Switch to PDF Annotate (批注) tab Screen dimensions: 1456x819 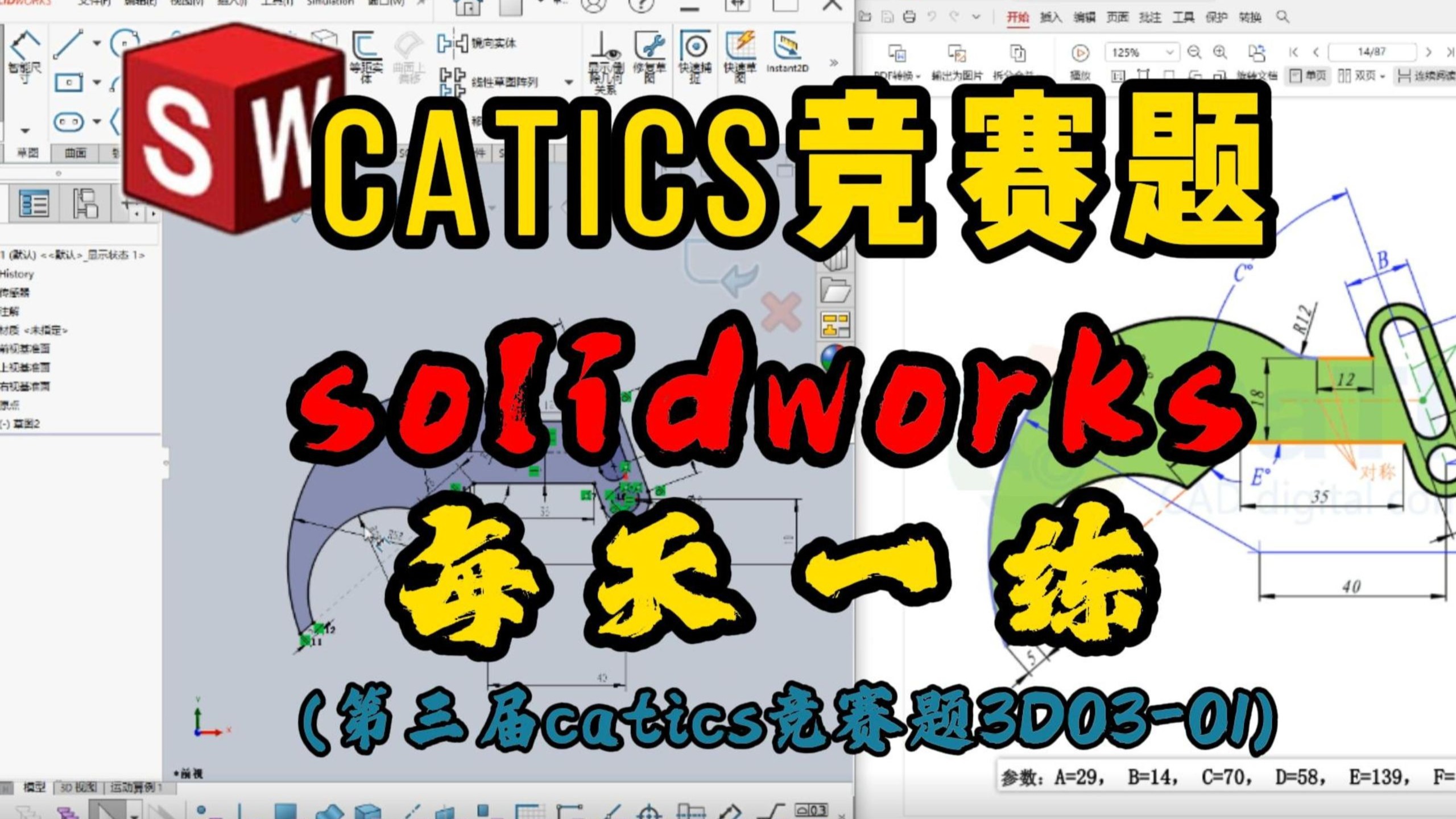pyautogui.click(x=1150, y=17)
